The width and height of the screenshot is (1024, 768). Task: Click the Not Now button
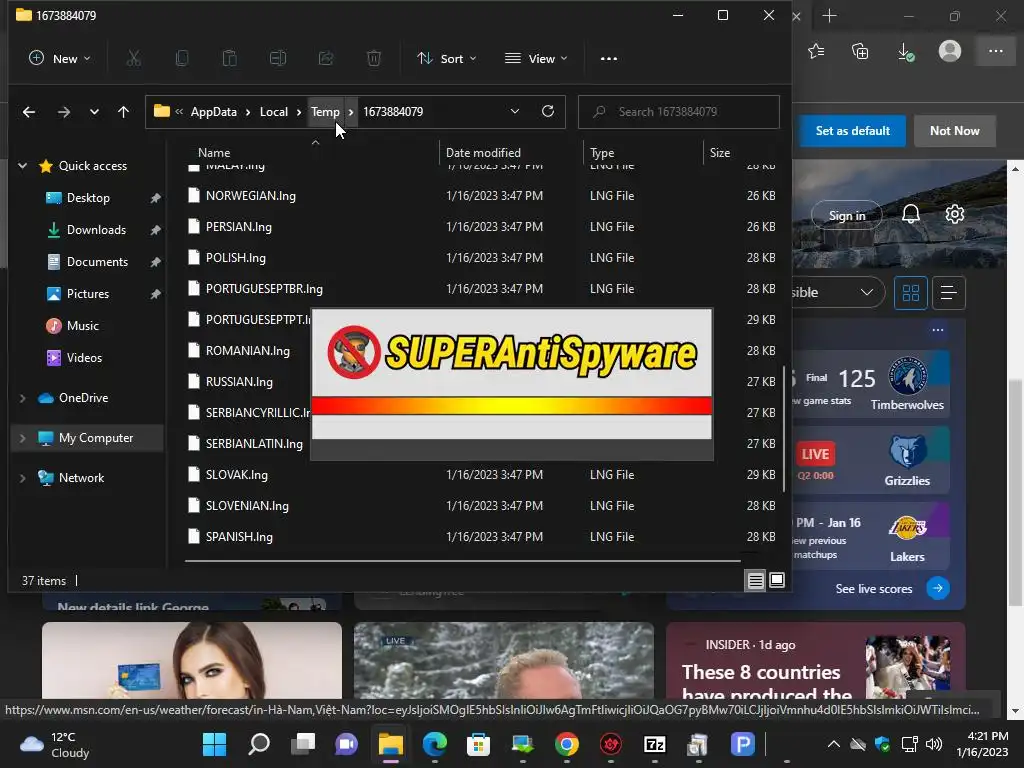point(954,131)
